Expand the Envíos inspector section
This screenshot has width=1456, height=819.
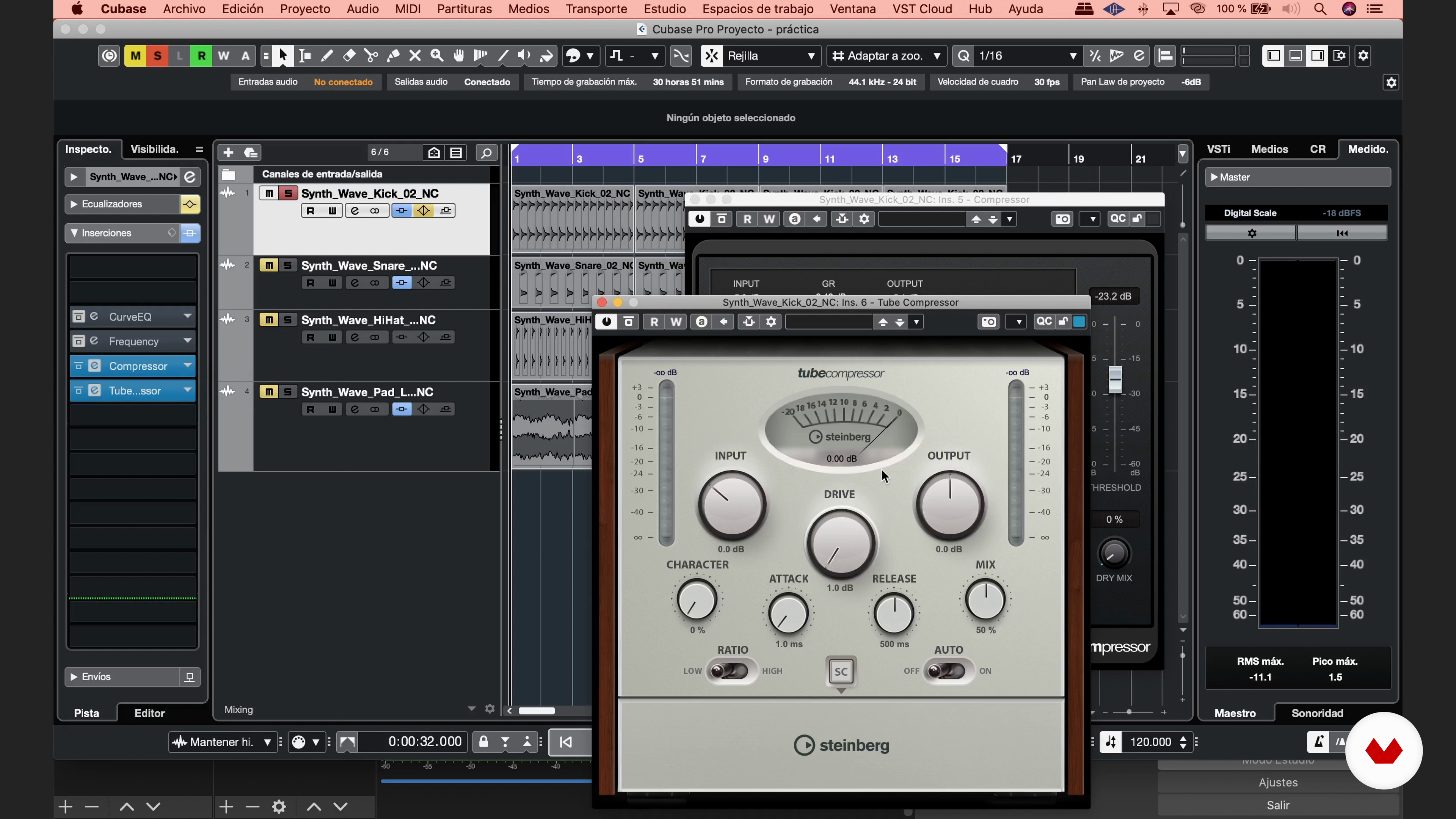coord(74,676)
